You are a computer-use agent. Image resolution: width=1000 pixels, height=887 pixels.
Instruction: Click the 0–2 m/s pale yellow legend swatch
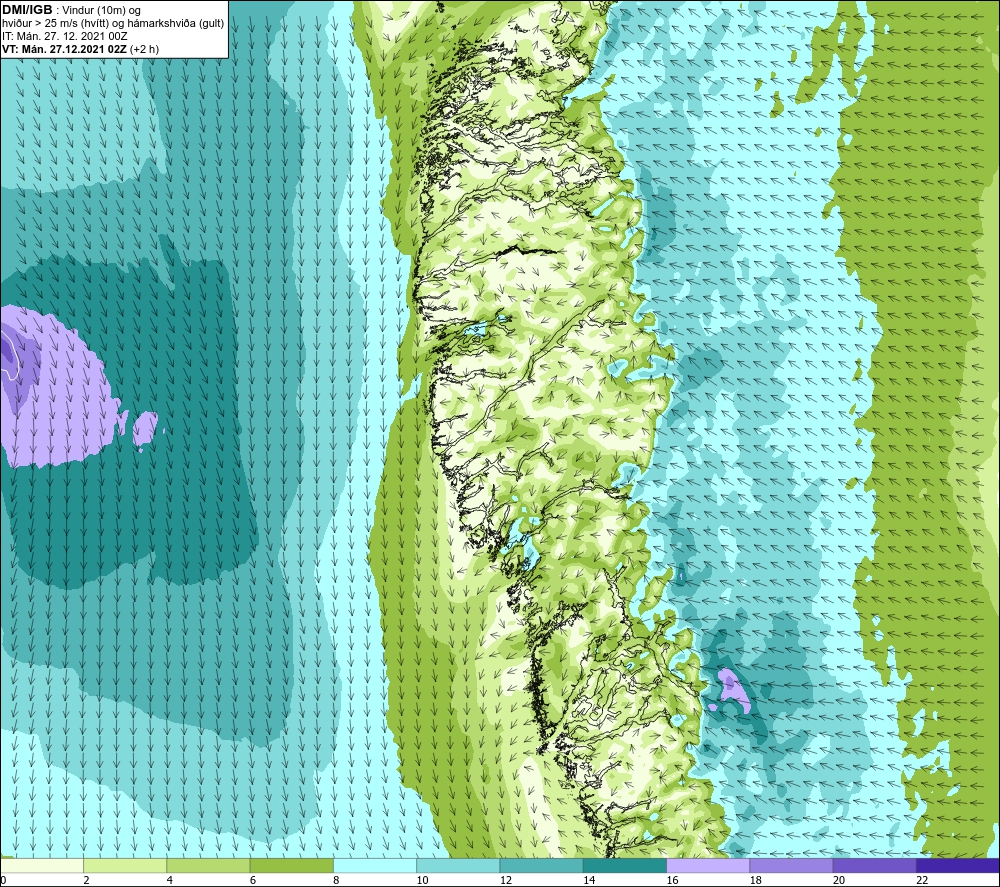[42, 865]
